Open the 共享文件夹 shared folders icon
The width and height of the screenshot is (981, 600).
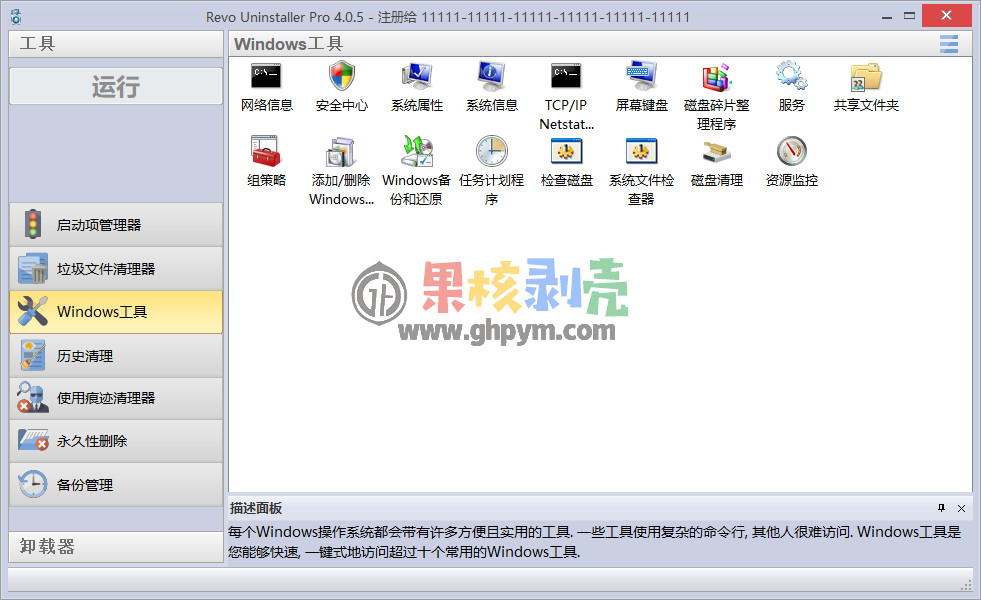coord(866,86)
